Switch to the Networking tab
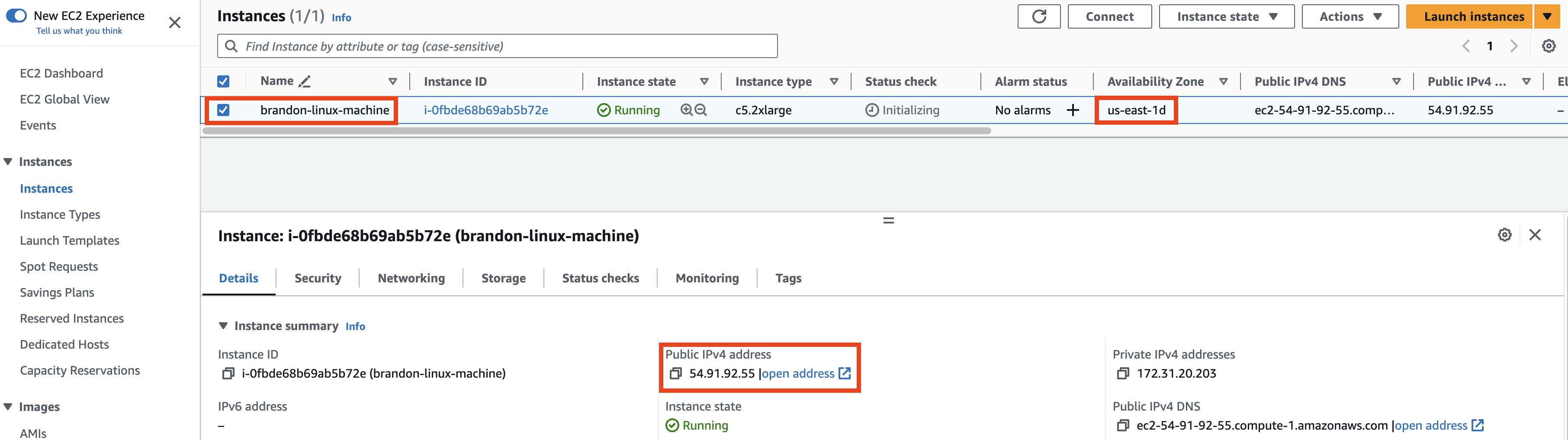This screenshot has height=440, width=1568. click(x=411, y=278)
